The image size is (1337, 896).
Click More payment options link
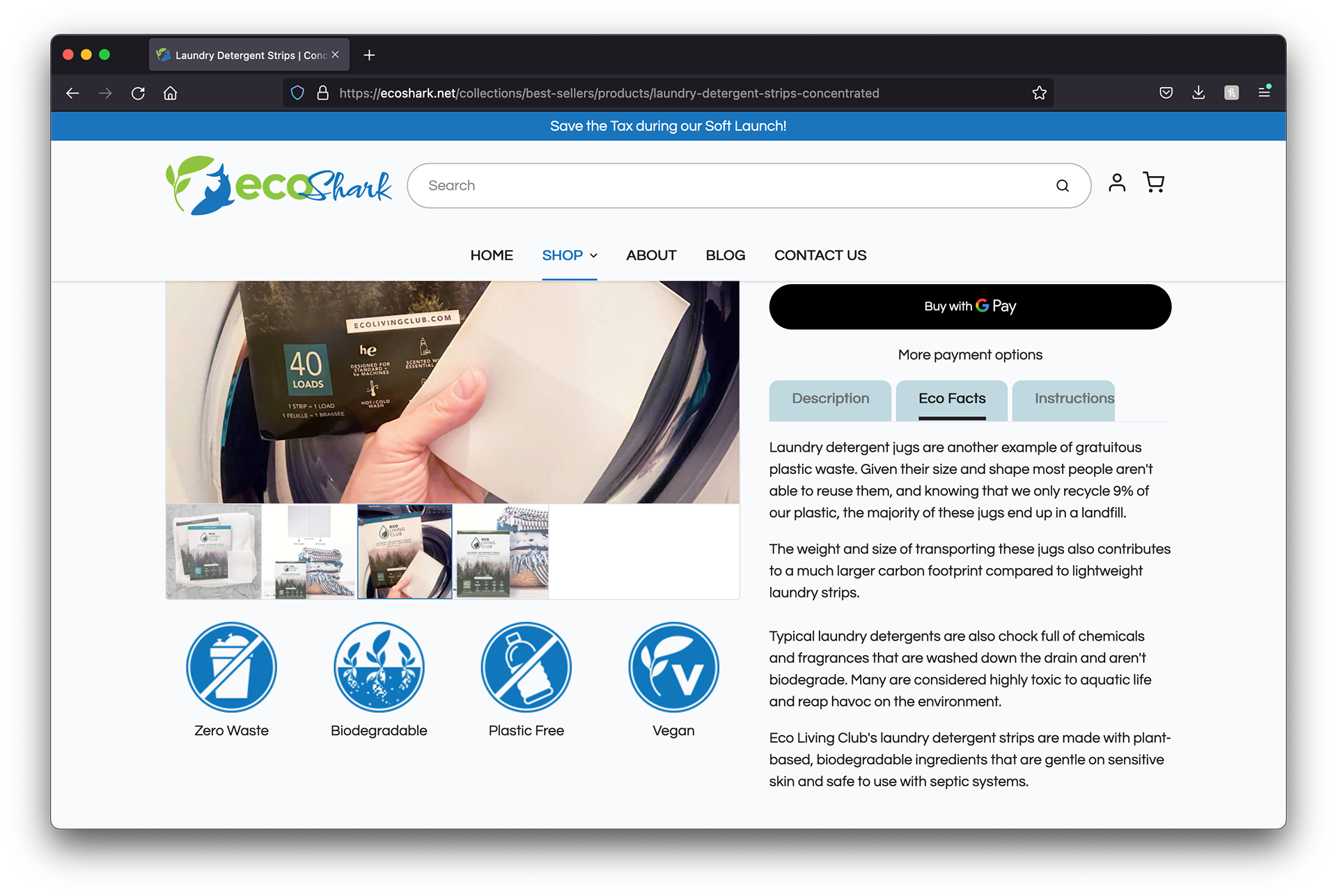click(x=970, y=355)
